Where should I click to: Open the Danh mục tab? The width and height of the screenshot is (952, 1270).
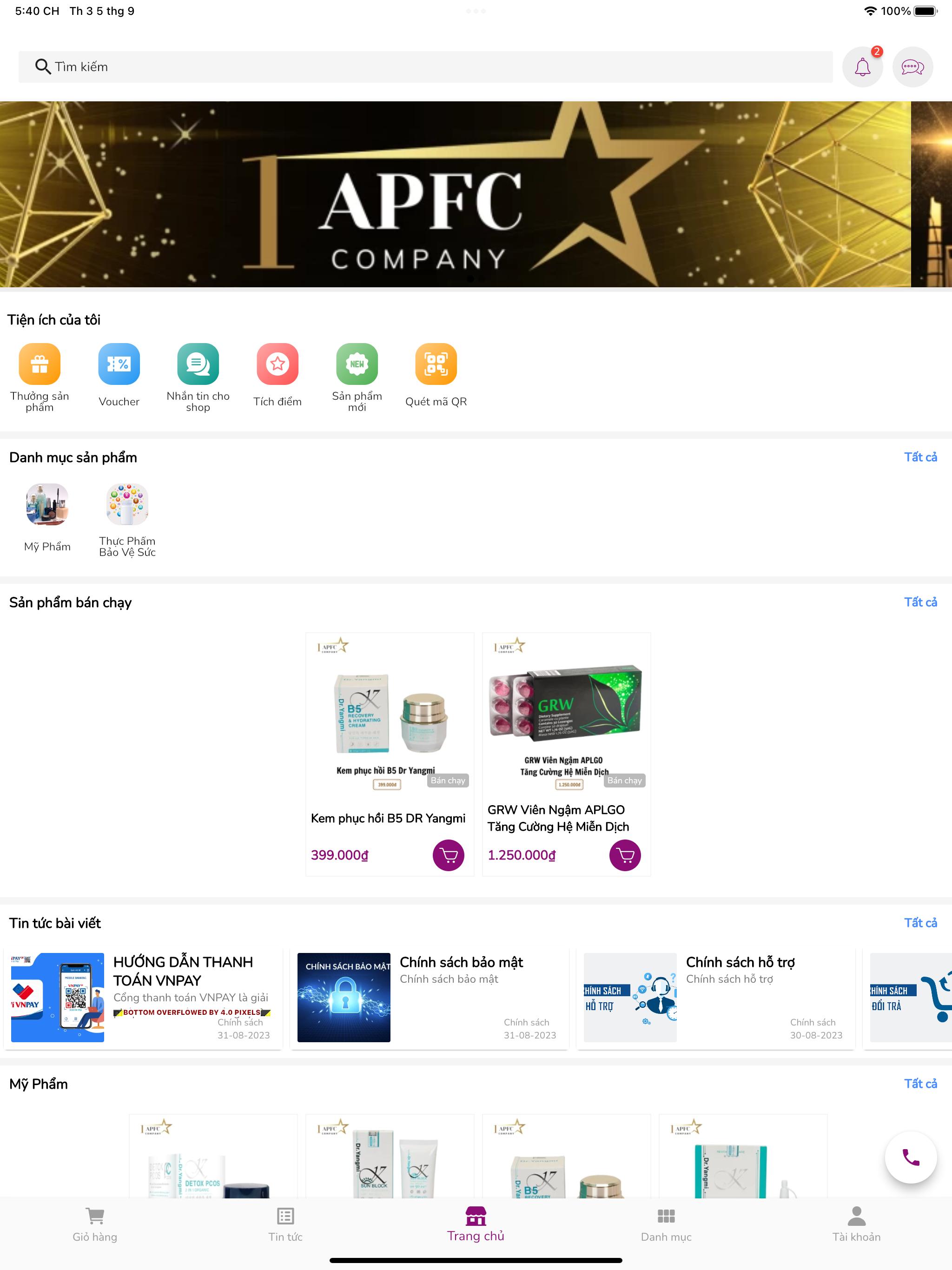[666, 1224]
